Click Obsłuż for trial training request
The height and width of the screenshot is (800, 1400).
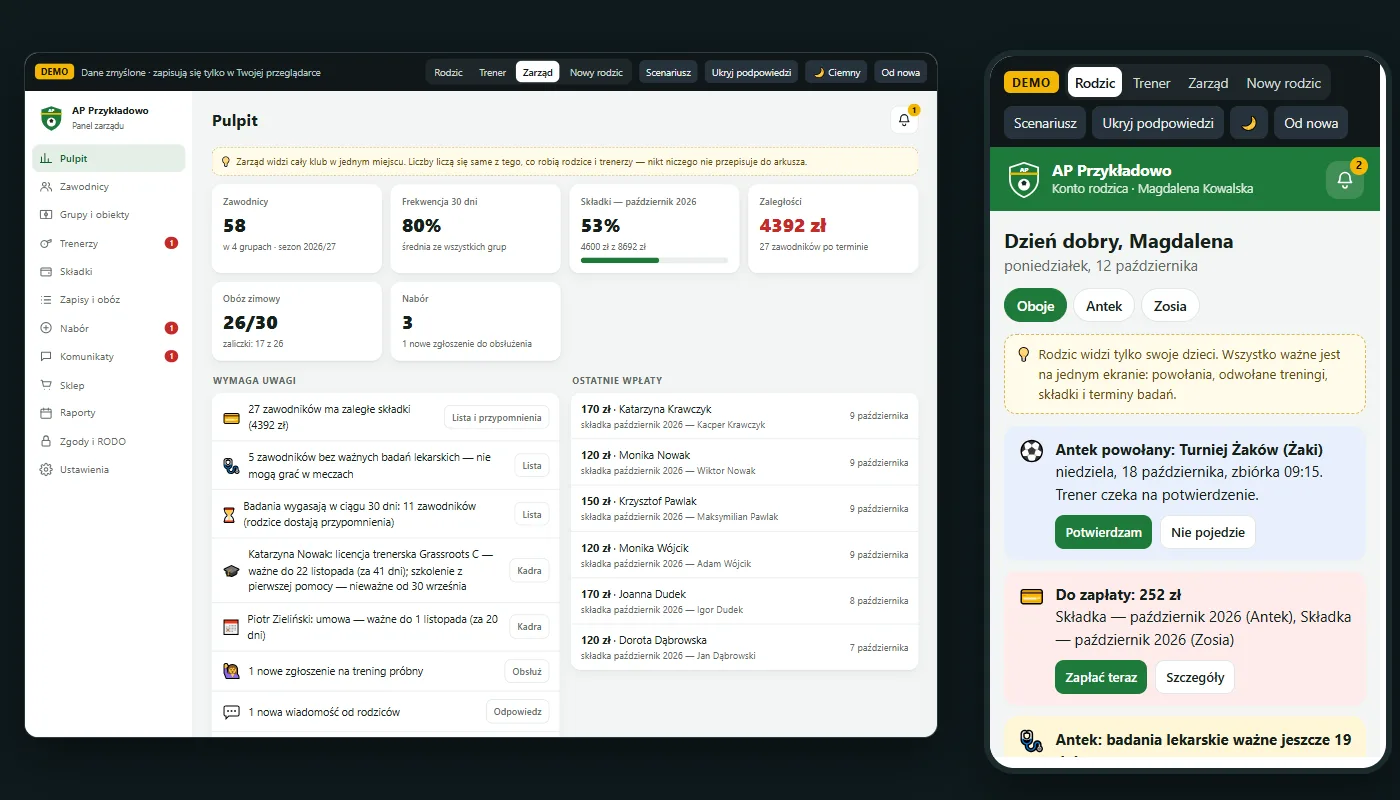526,671
